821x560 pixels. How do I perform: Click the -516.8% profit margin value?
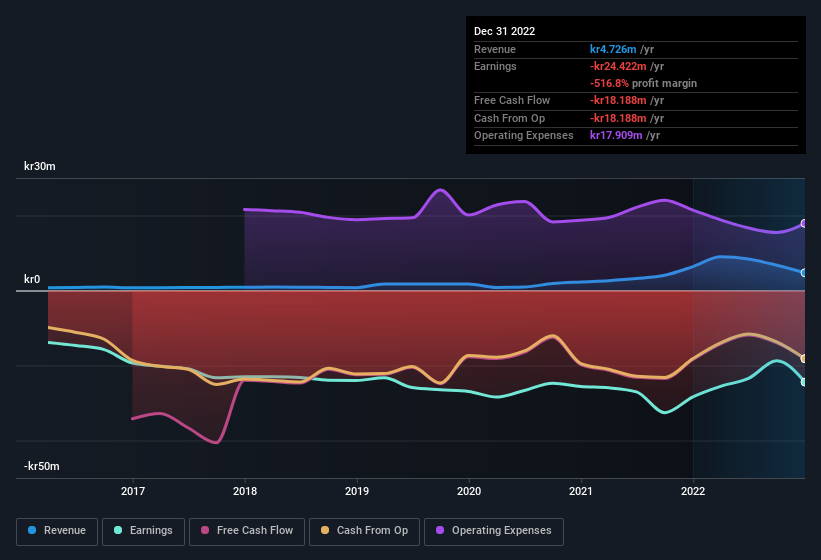[609, 83]
